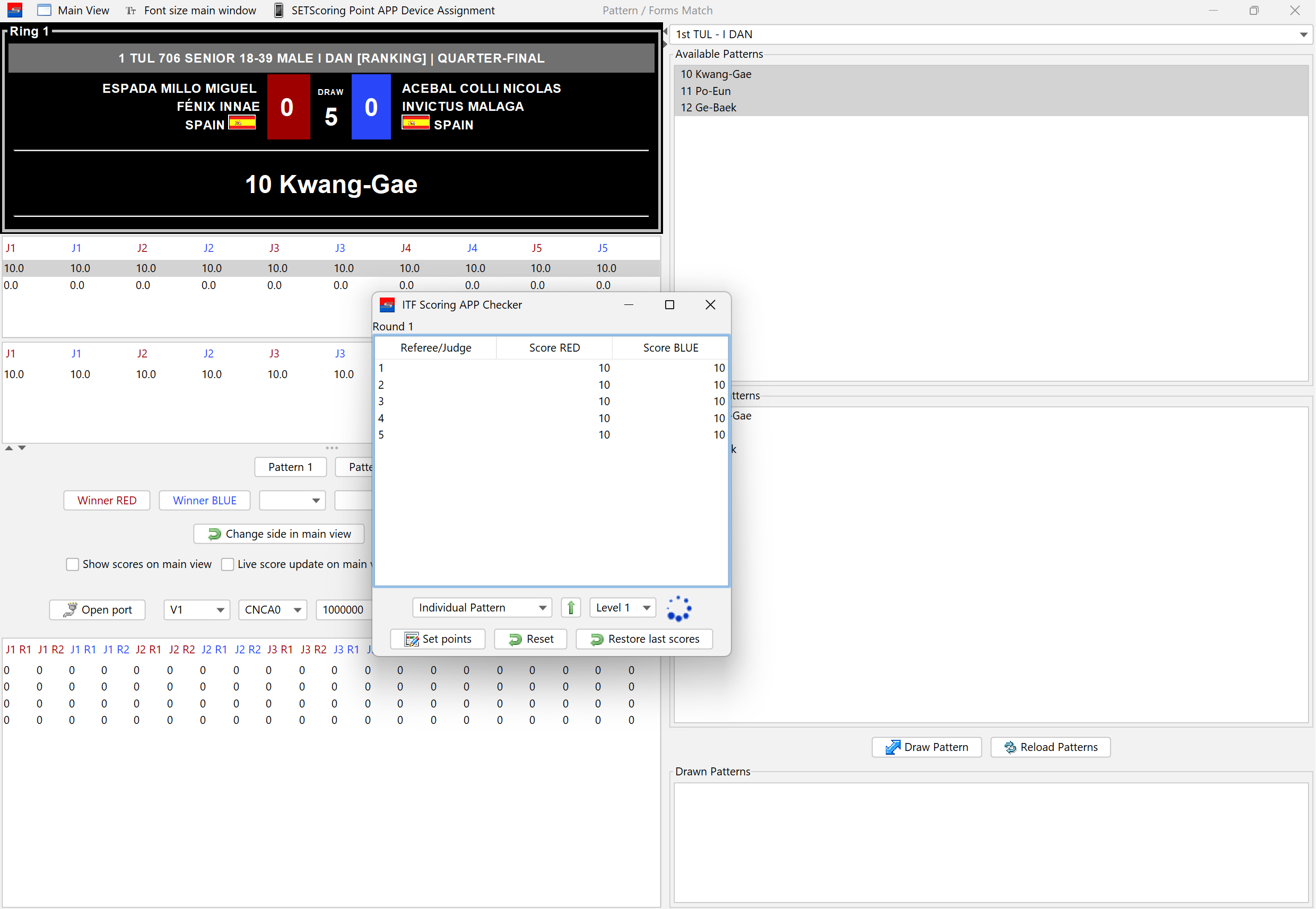Image resolution: width=1316 pixels, height=909 pixels.
Task: Click Change side in main view
Action: tap(278, 534)
